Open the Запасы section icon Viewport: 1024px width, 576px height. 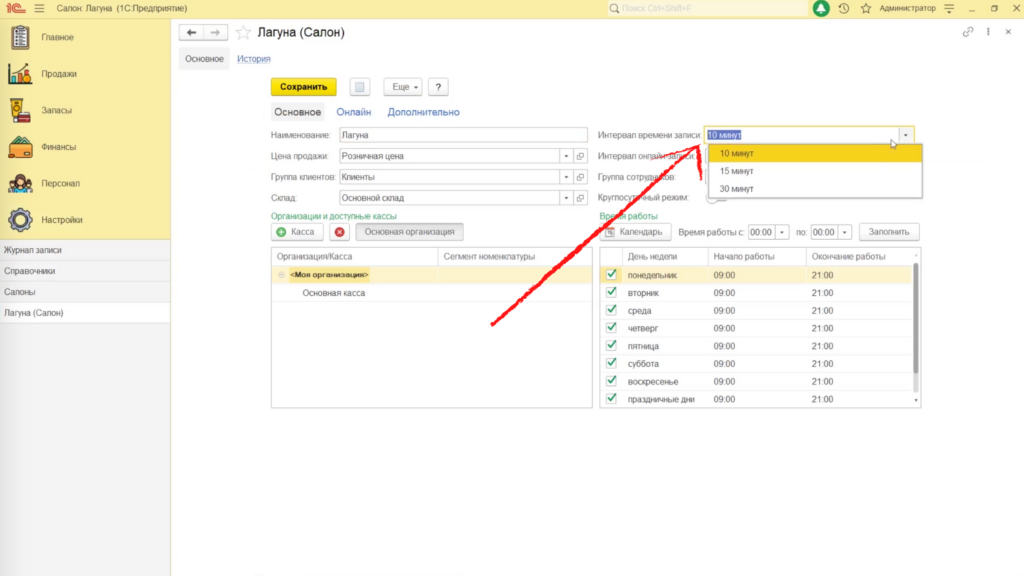coord(20,110)
